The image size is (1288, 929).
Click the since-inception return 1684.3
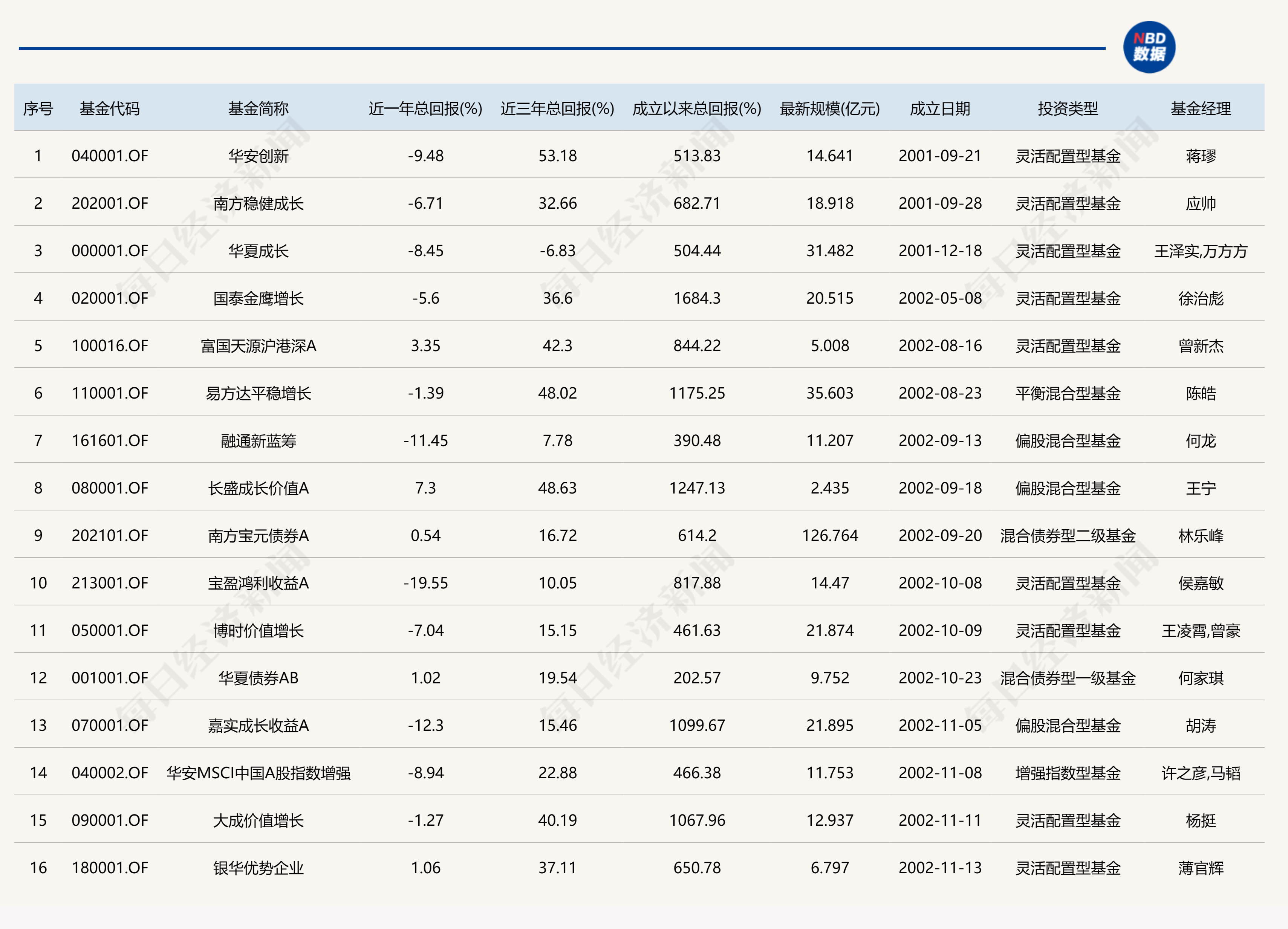pyautogui.click(x=697, y=298)
